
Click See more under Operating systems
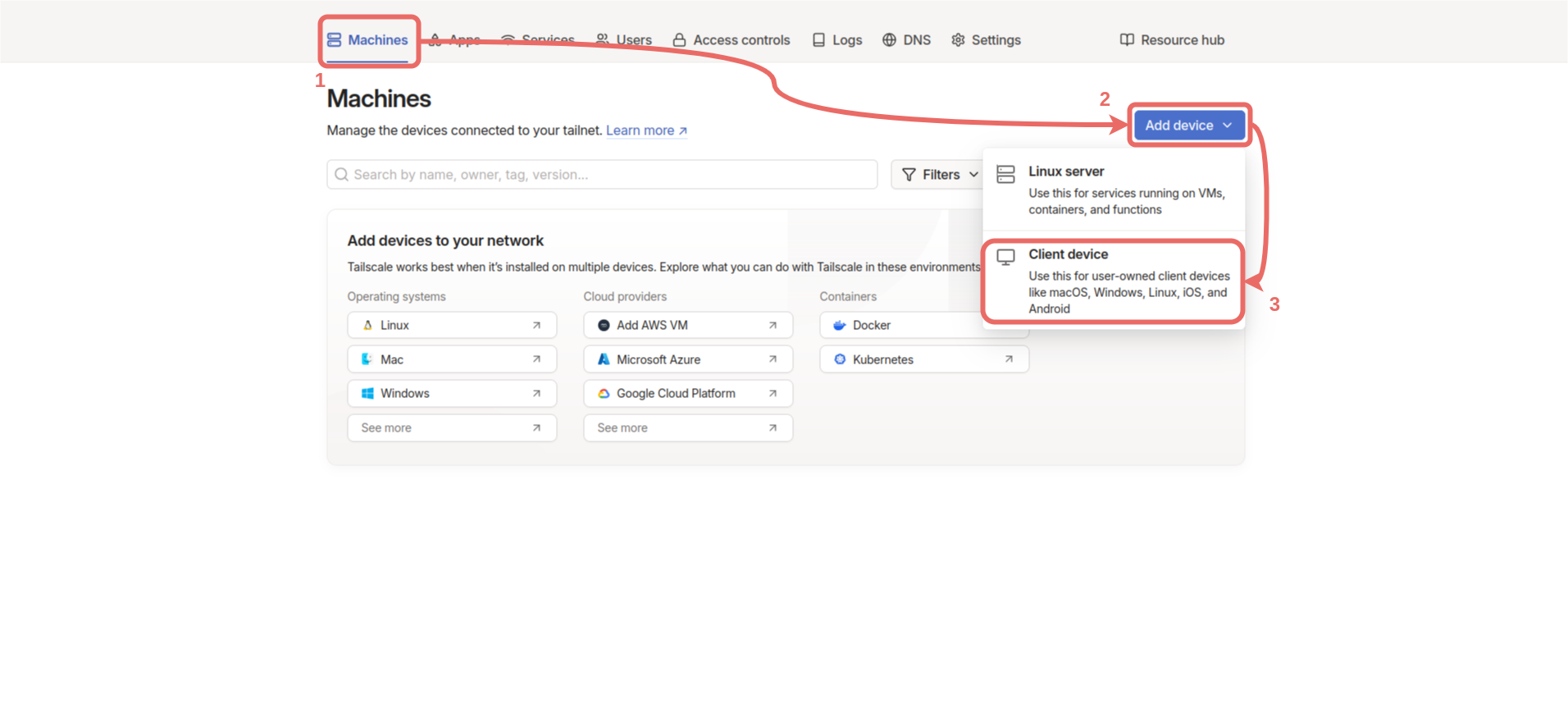point(452,428)
